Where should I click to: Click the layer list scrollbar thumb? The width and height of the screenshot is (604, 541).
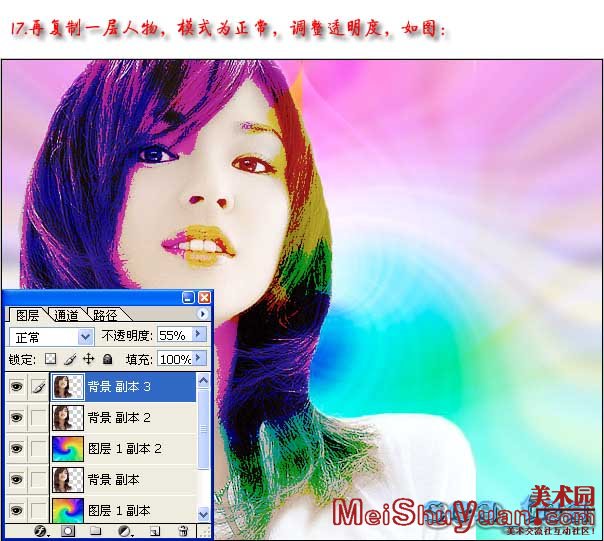tap(203, 429)
